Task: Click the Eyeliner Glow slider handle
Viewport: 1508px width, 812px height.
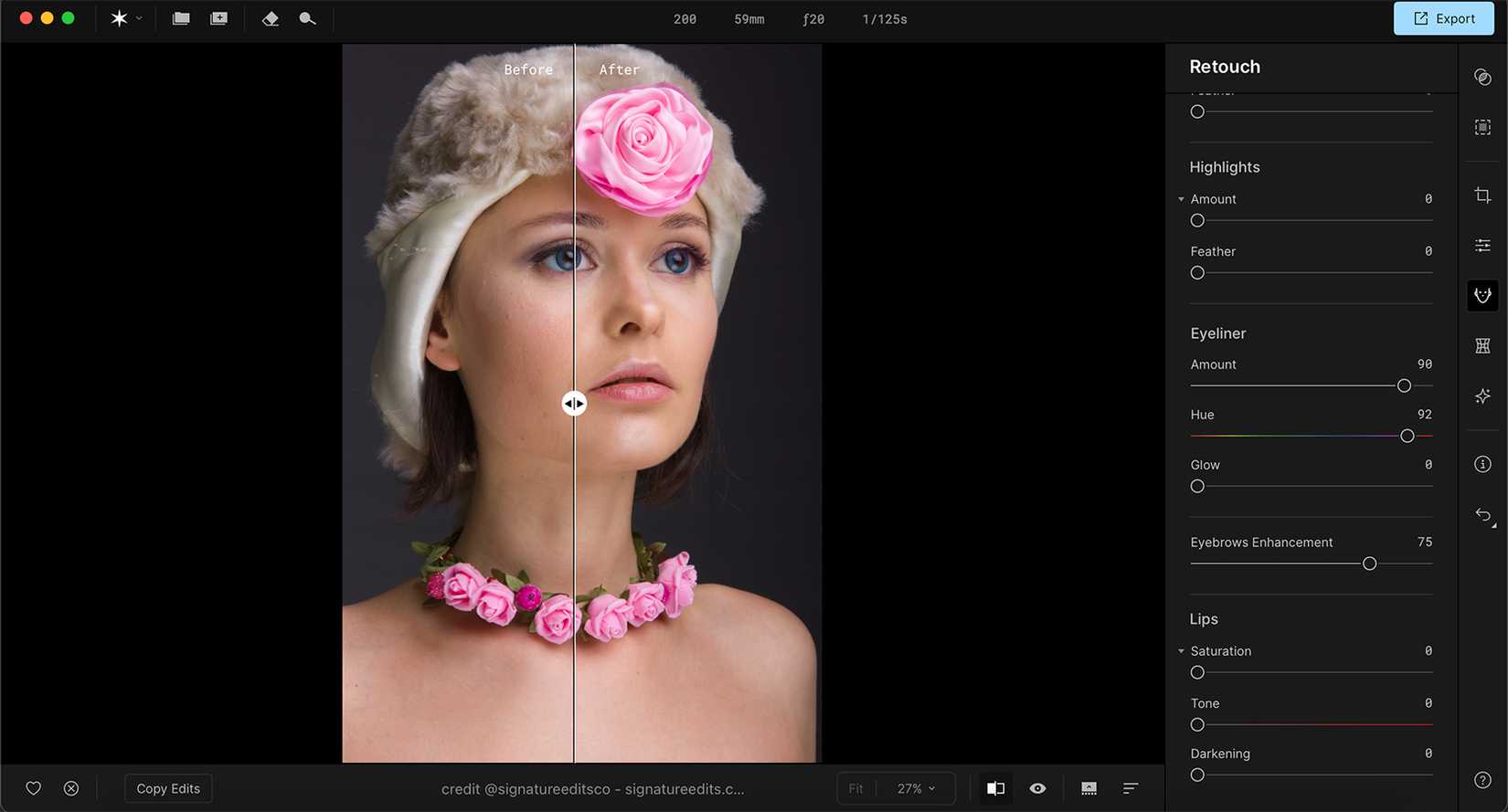Action: tap(1197, 487)
